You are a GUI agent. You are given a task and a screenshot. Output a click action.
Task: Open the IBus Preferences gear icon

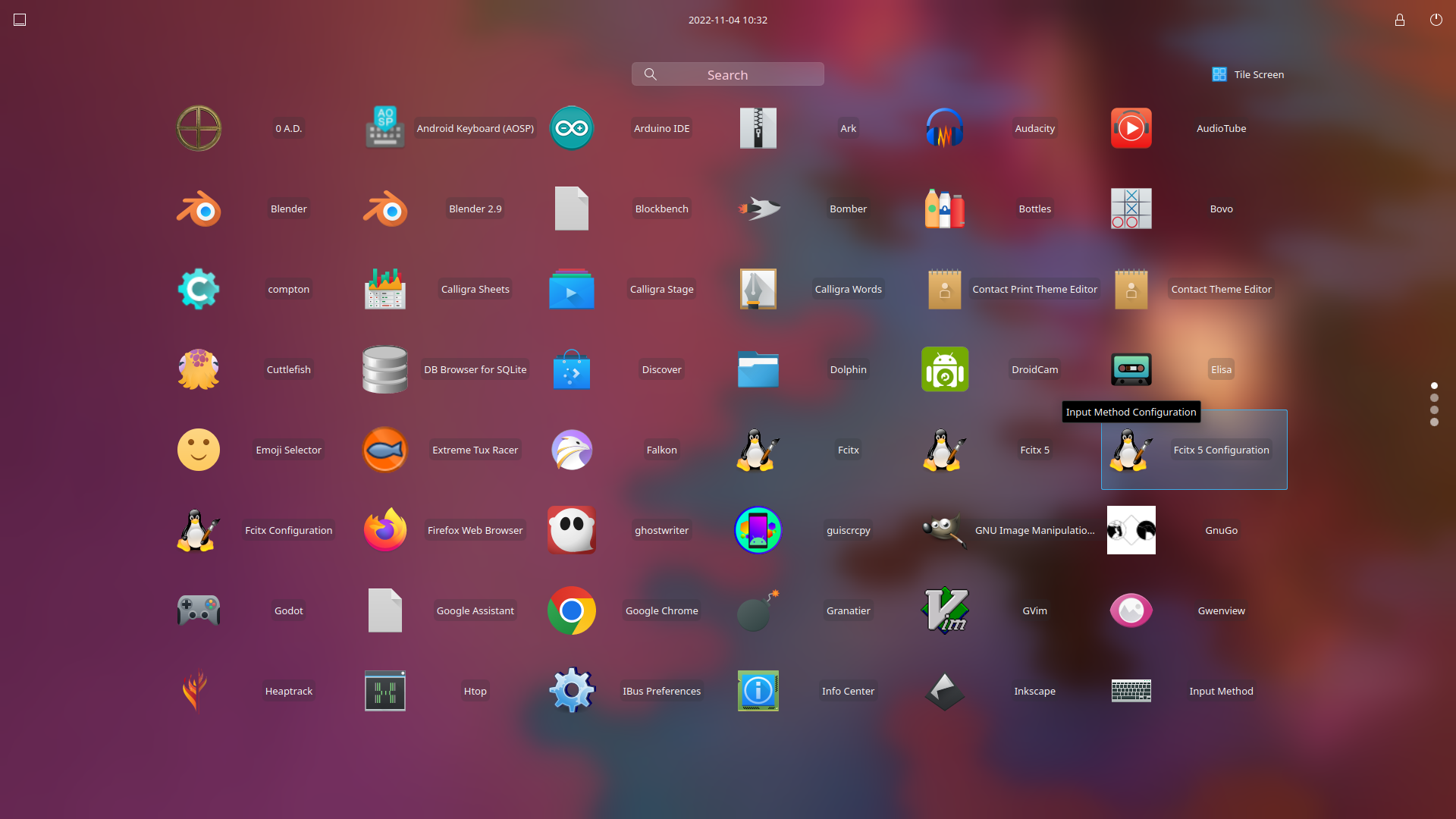[572, 691]
